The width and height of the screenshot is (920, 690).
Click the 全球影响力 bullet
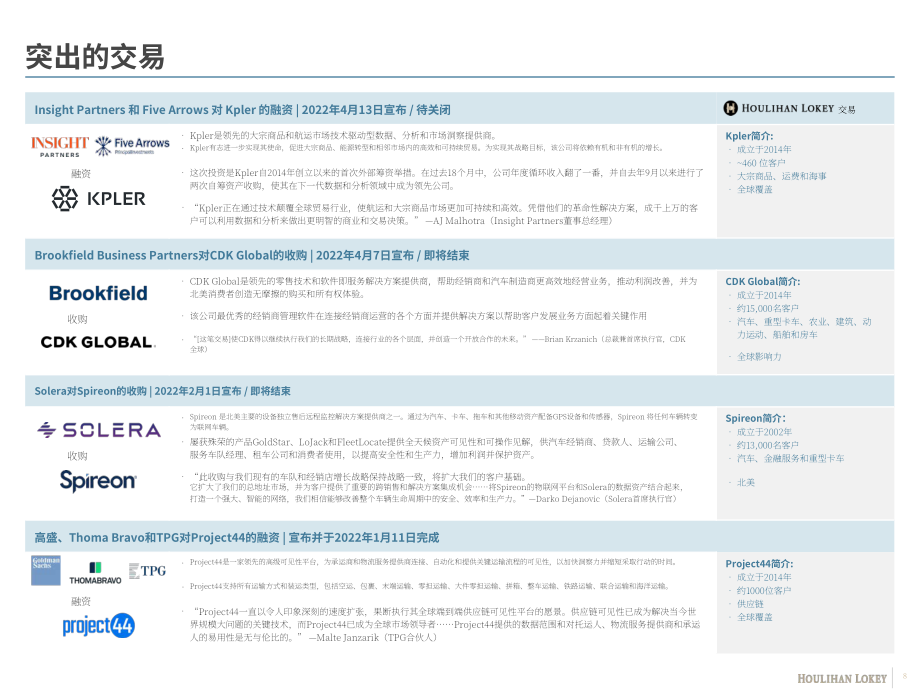tap(759, 357)
